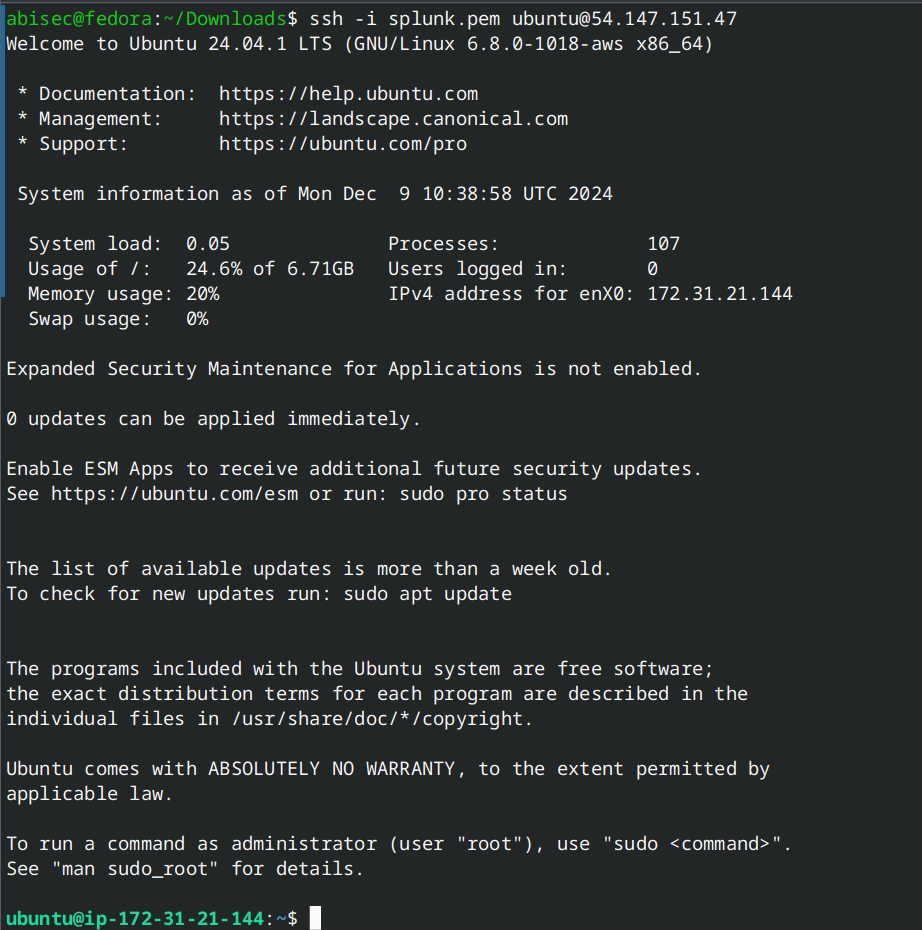Open the landscape.canonical.com management link
This screenshot has height=930, width=922.
(x=393, y=119)
